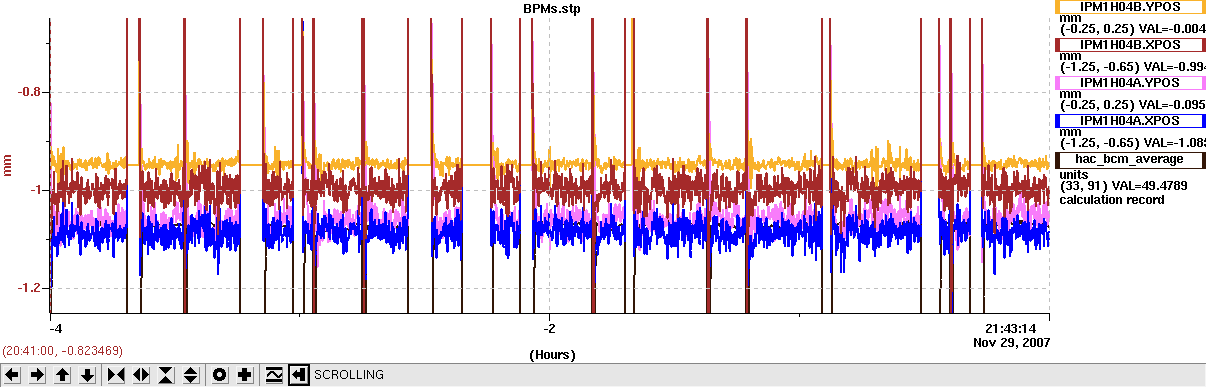This screenshot has width=1206, height=387.
Task: Shift the plot up with up arrow
Action: tap(62, 375)
